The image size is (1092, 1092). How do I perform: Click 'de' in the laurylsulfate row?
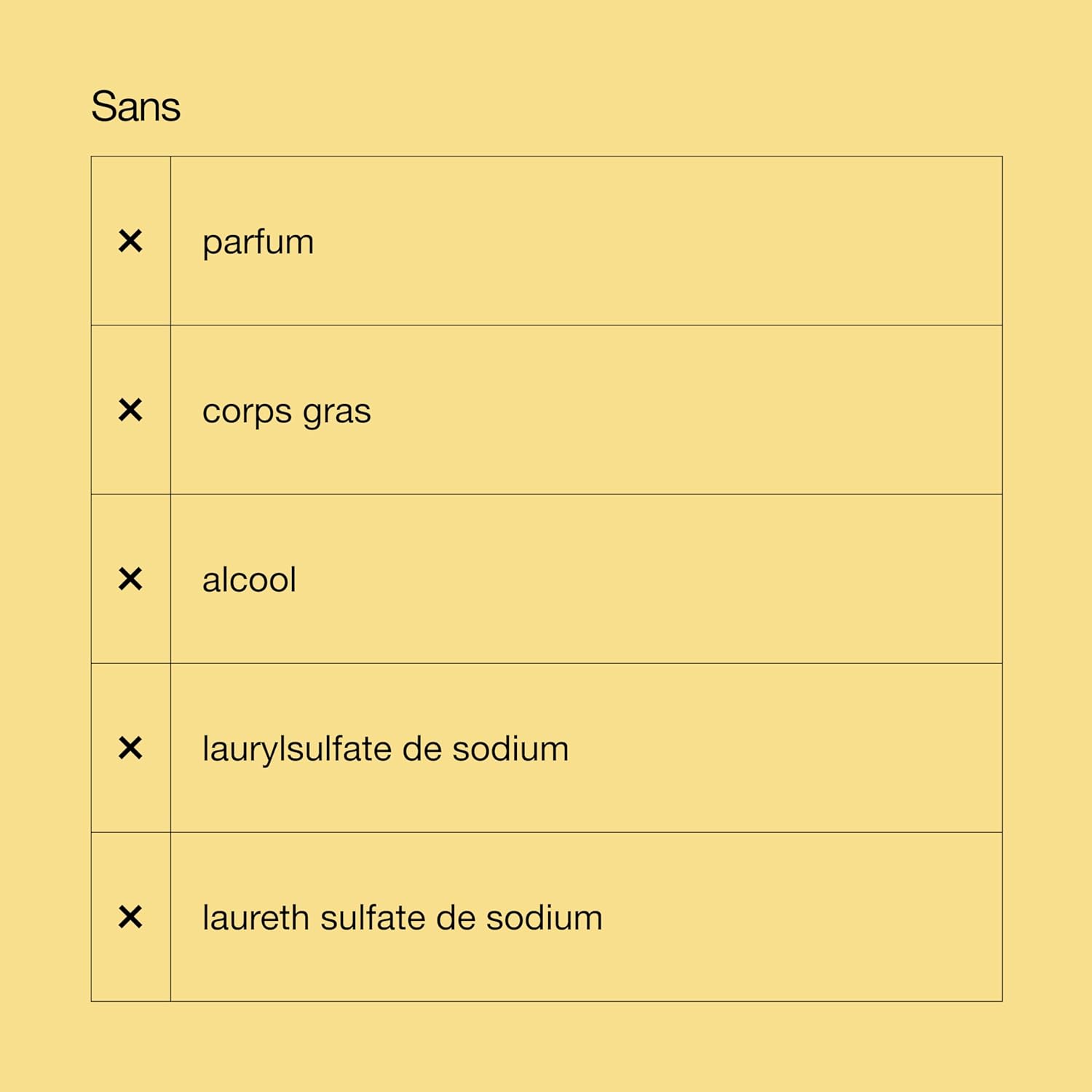coord(422,749)
